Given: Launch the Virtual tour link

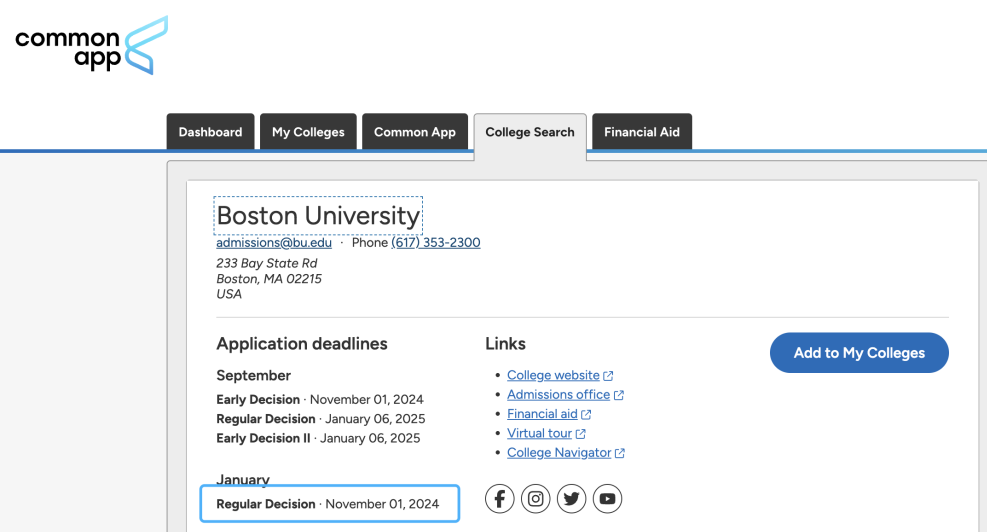Looking at the screenshot, I should (539, 433).
